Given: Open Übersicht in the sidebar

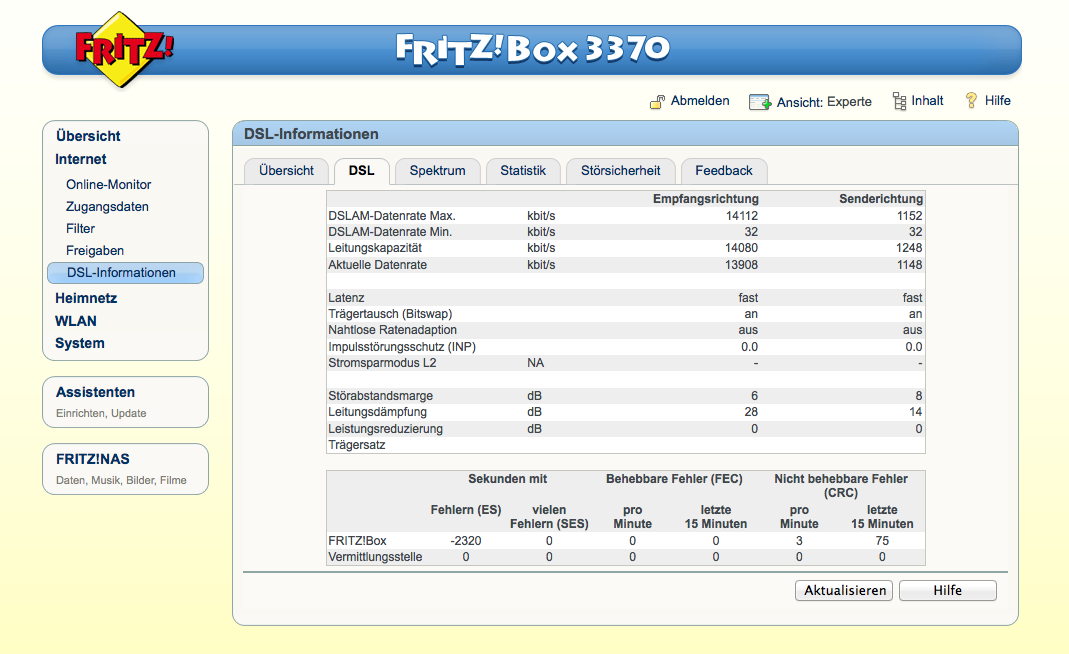Looking at the screenshot, I should (88, 136).
